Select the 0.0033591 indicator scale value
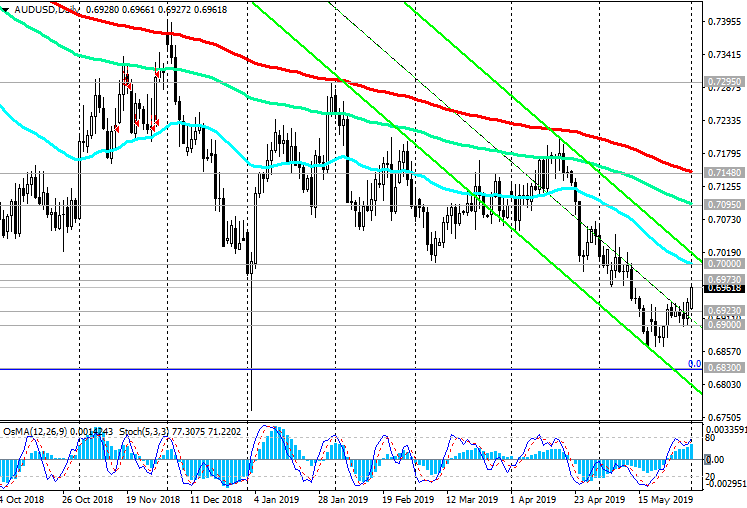747x508 pixels. [x=726, y=430]
